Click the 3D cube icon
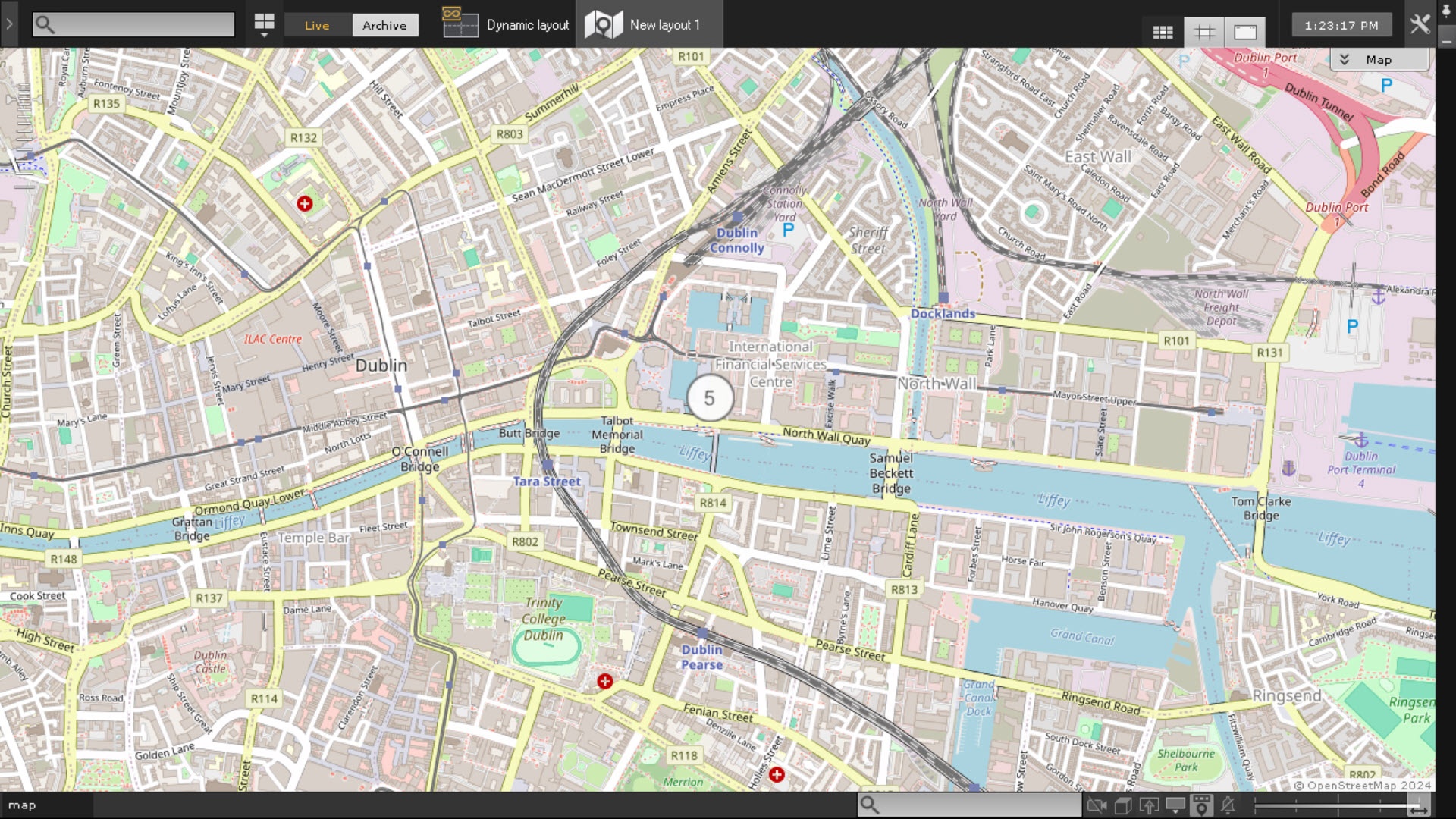1456x819 pixels. point(1122,805)
